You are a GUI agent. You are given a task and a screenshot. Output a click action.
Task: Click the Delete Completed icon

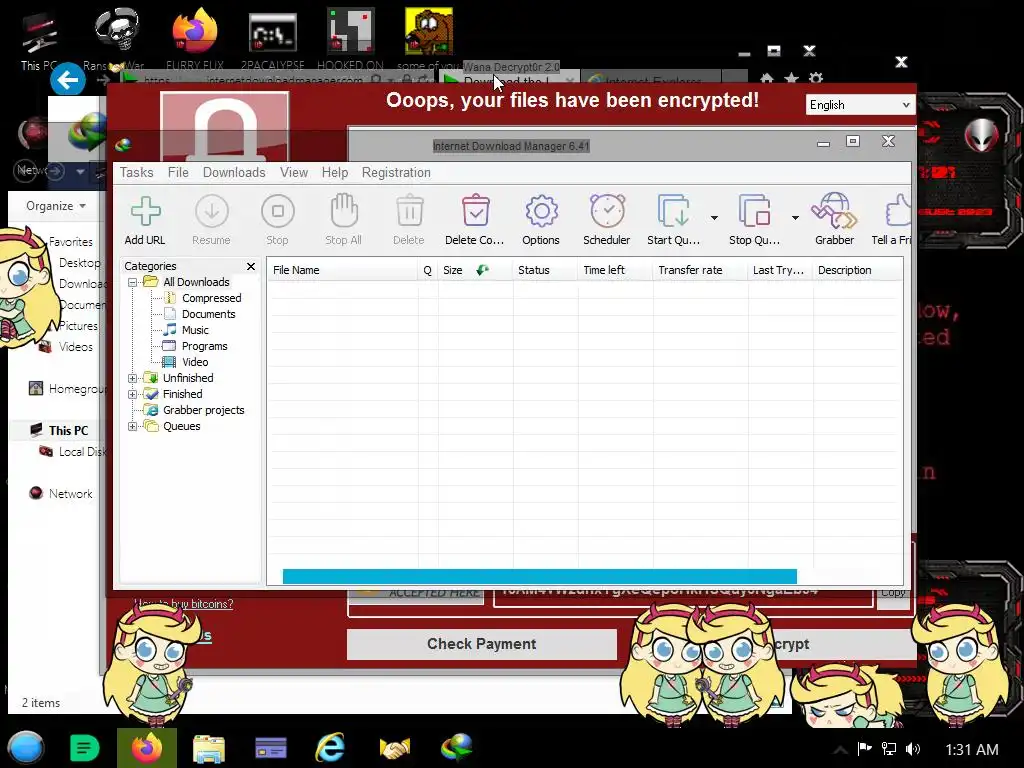pyautogui.click(x=475, y=212)
